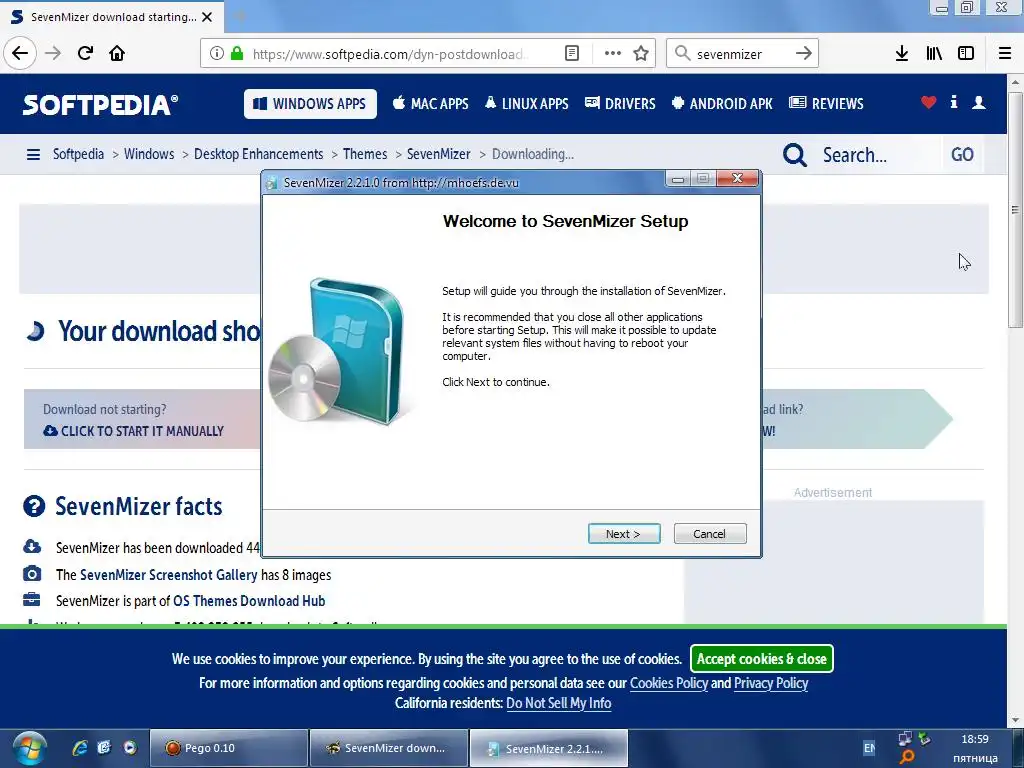Select Mac Apps section
The image size is (1024, 768).
point(430,104)
